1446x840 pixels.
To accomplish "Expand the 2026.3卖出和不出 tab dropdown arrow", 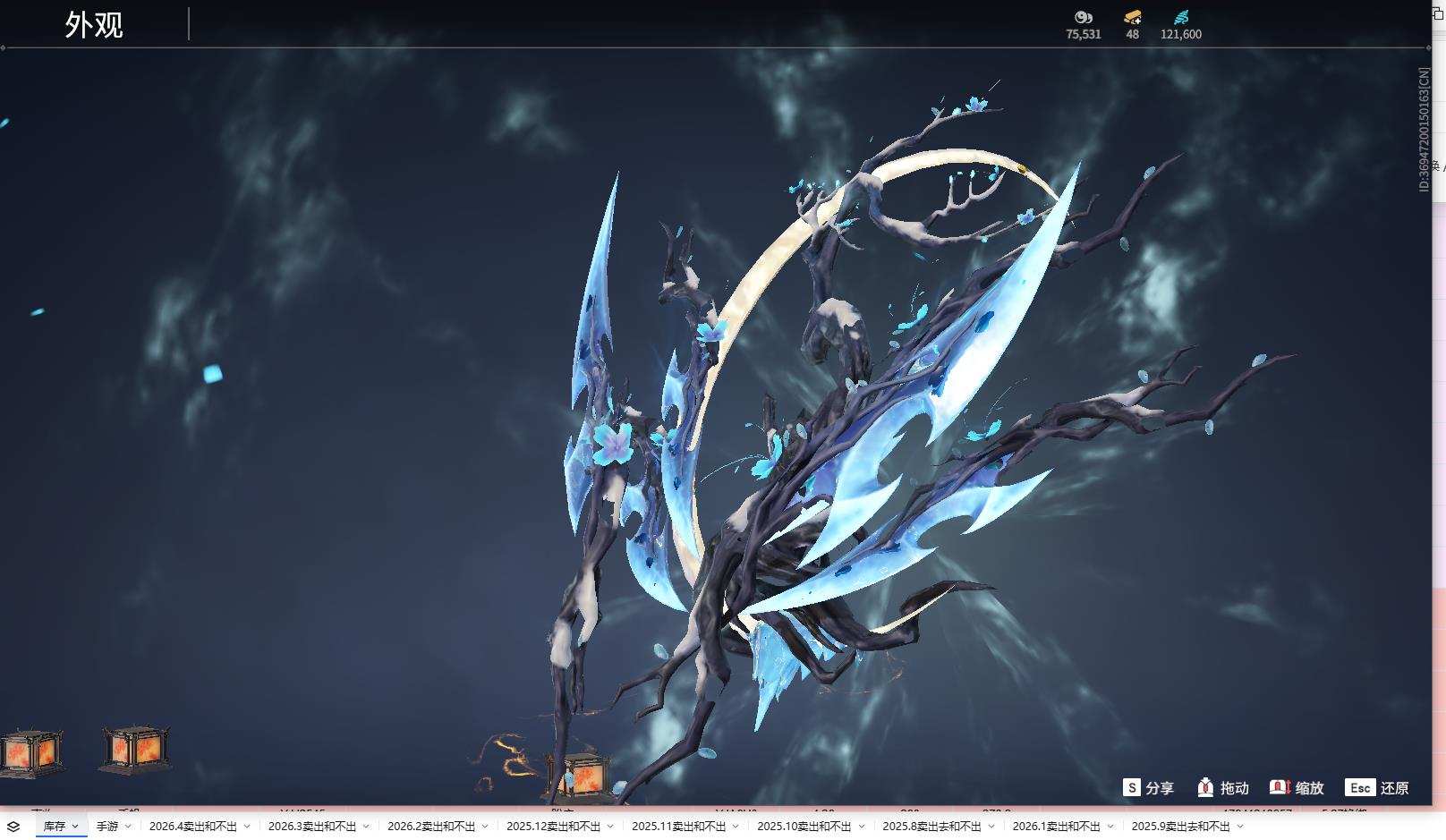I will pos(366,827).
